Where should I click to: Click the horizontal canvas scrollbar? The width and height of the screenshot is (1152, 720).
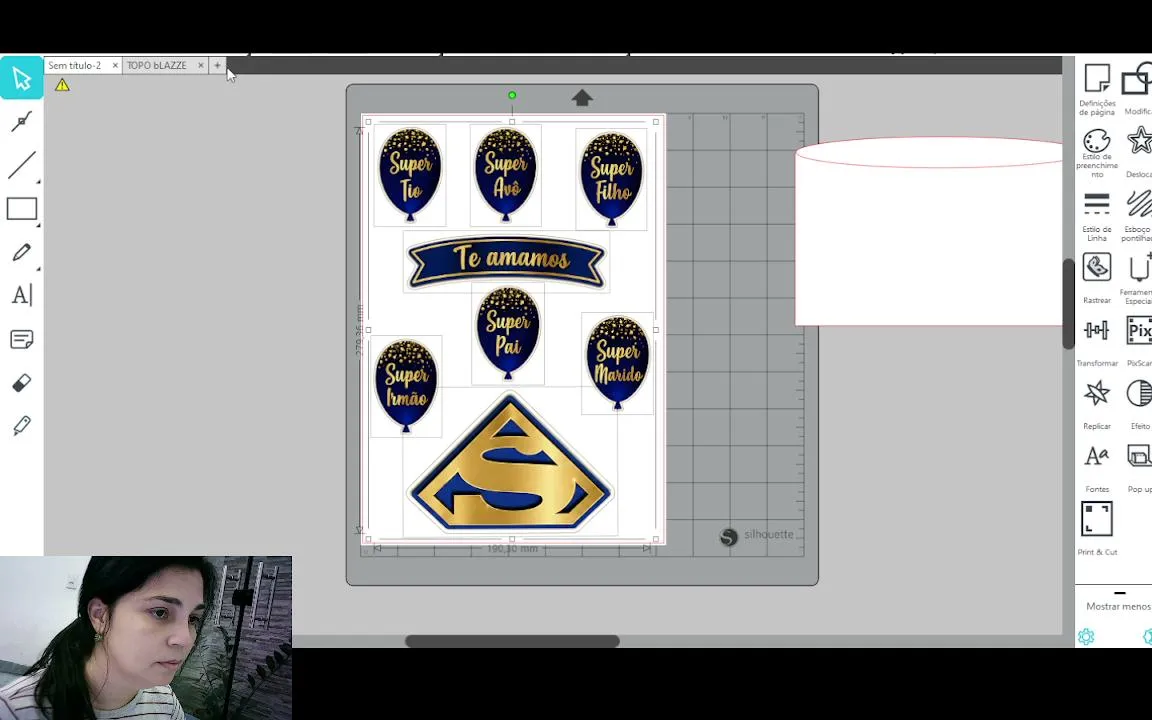(x=512, y=641)
